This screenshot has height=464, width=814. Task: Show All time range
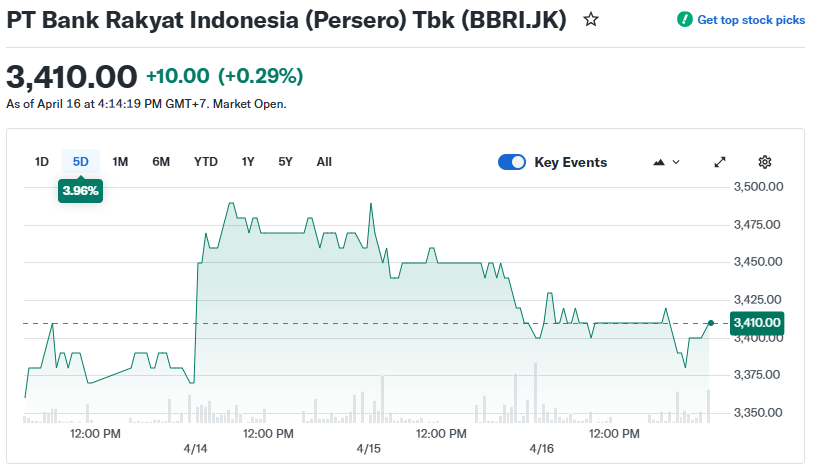coord(324,162)
